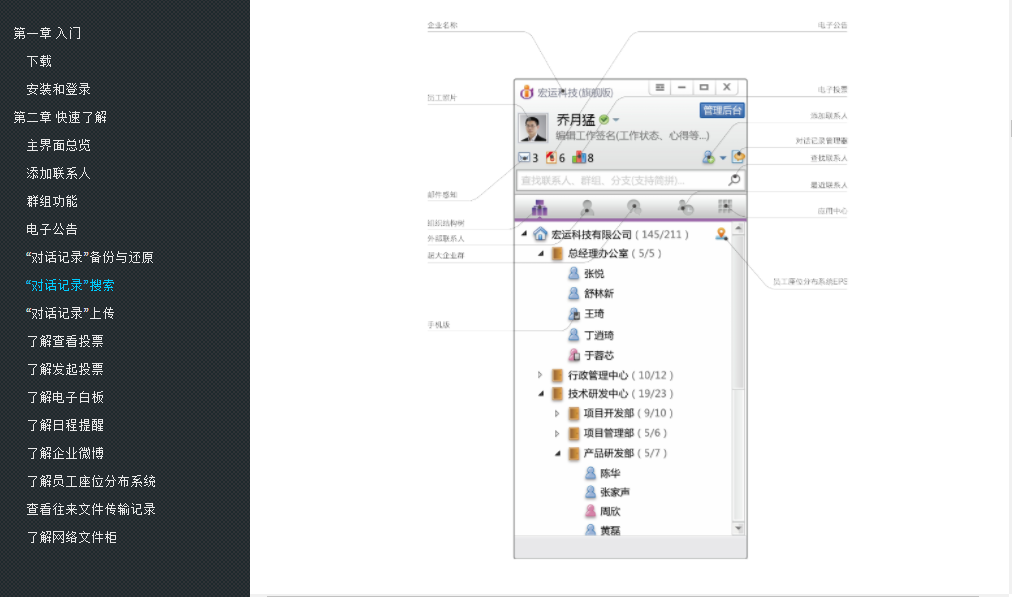Go to 了解查看投票
Viewport: 1012px width, 597px height.
tap(65, 341)
